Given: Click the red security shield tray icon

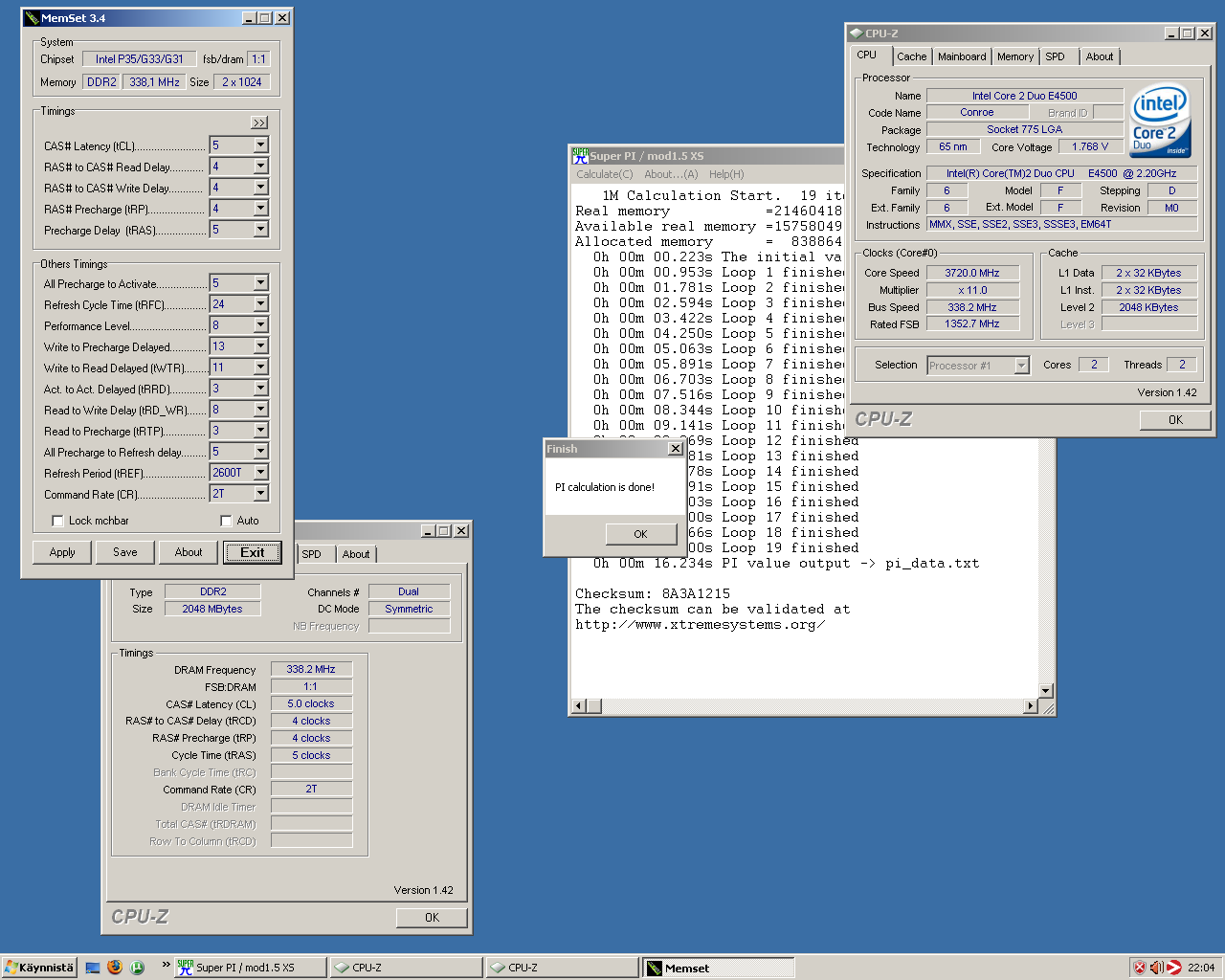Looking at the screenshot, I should click(1140, 968).
